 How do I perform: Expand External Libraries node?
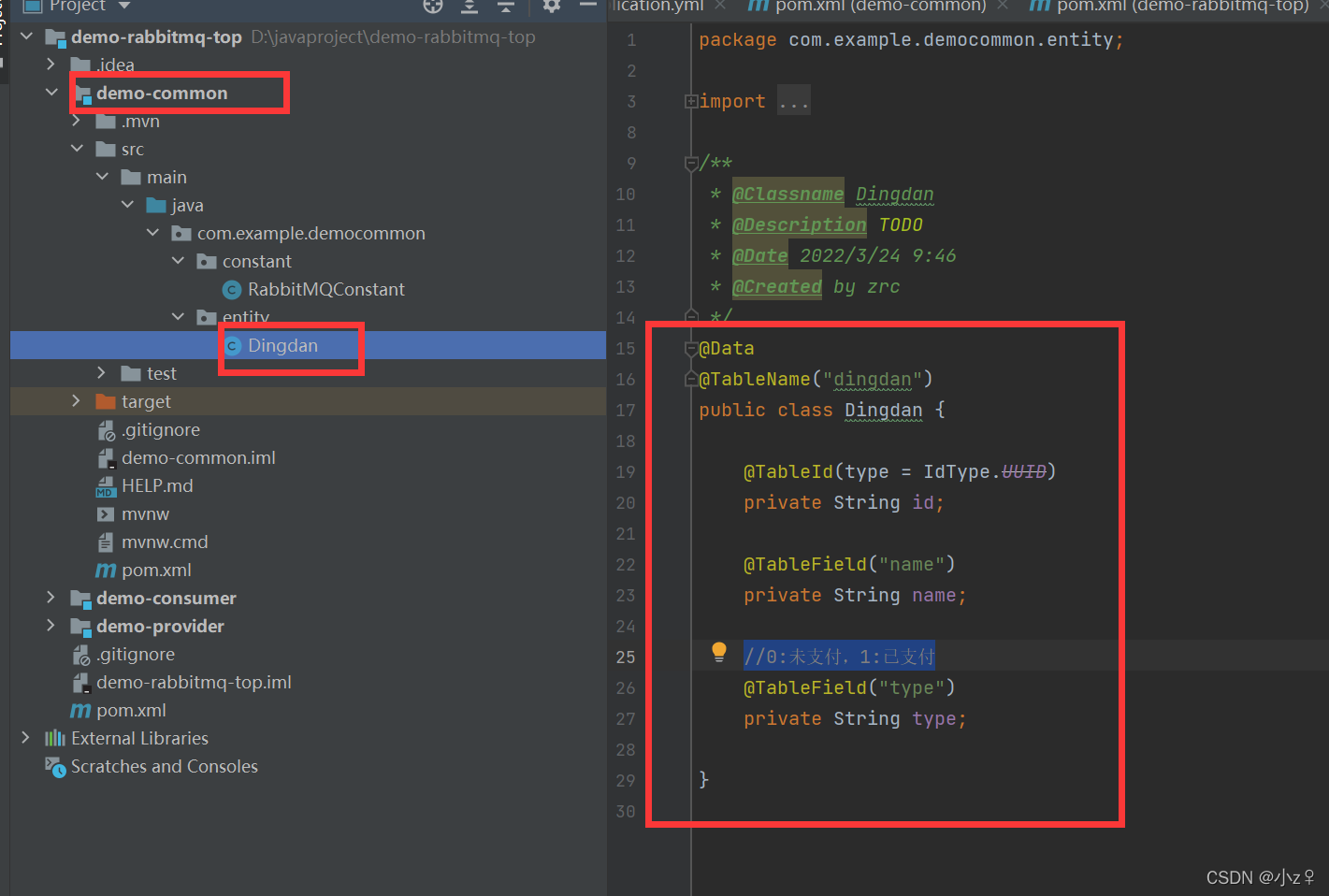[26, 738]
